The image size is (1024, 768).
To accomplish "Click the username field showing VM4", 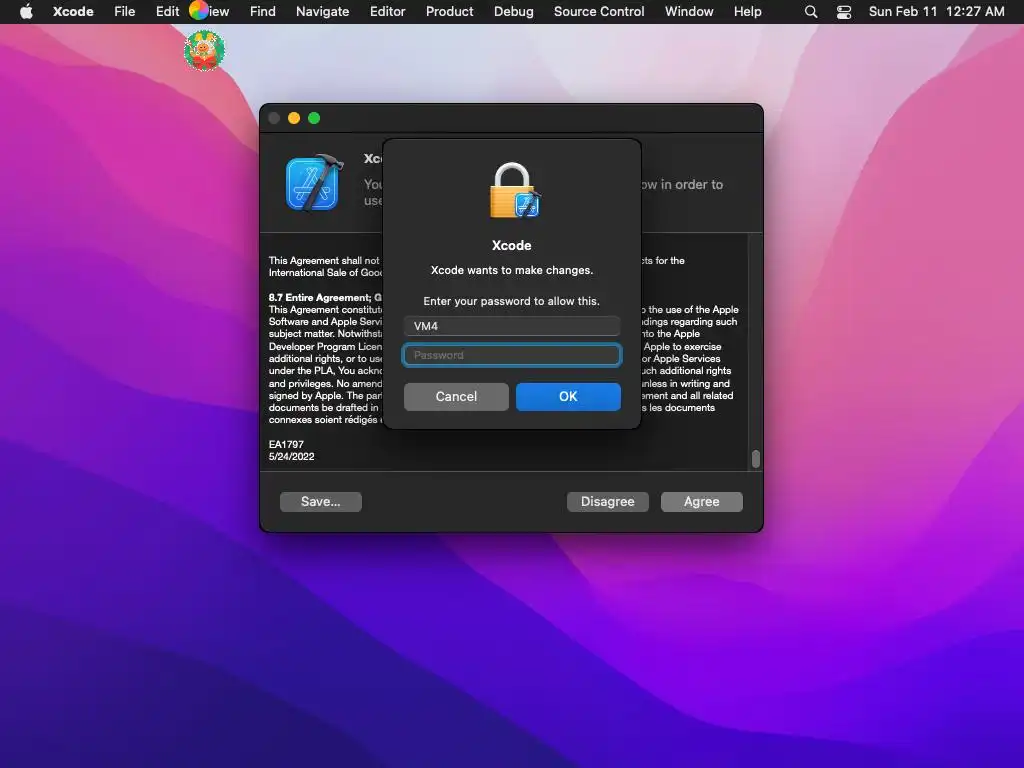I will (512, 326).
